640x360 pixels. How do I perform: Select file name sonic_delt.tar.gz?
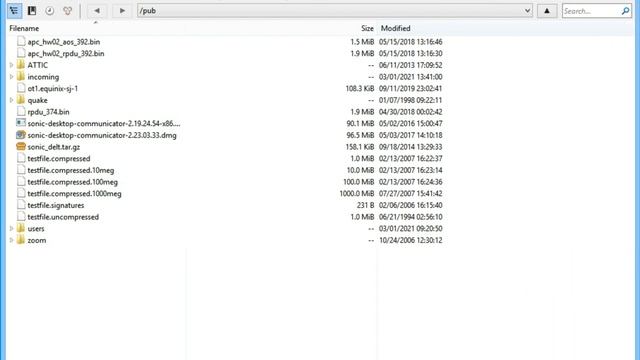[54, 147]
